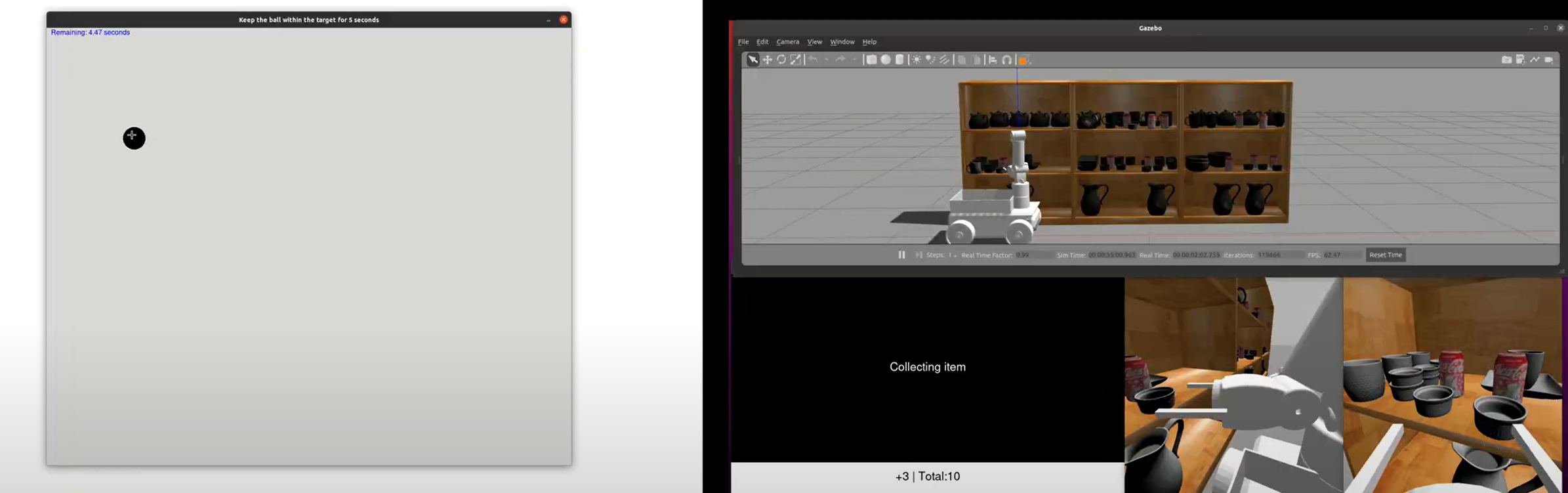Open the Edit menu in Gazebo

coord(762,42)
